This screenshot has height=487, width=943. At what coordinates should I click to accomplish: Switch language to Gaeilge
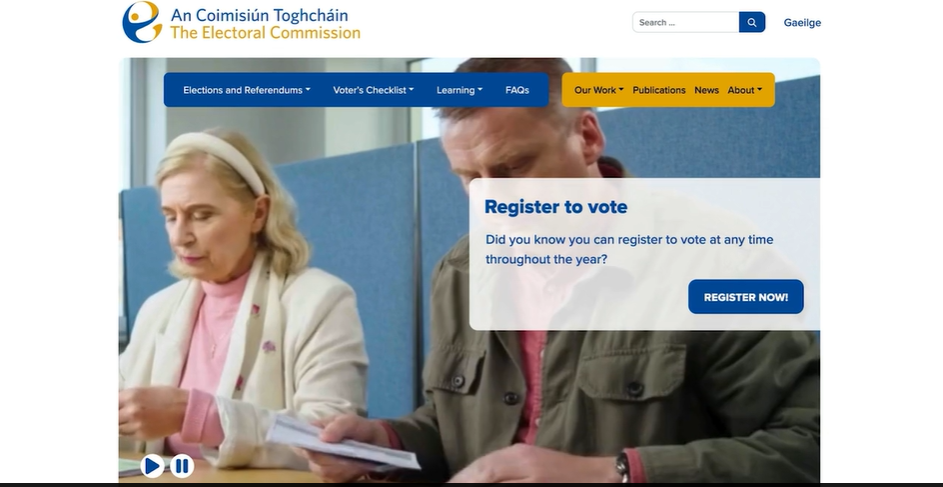802,23
